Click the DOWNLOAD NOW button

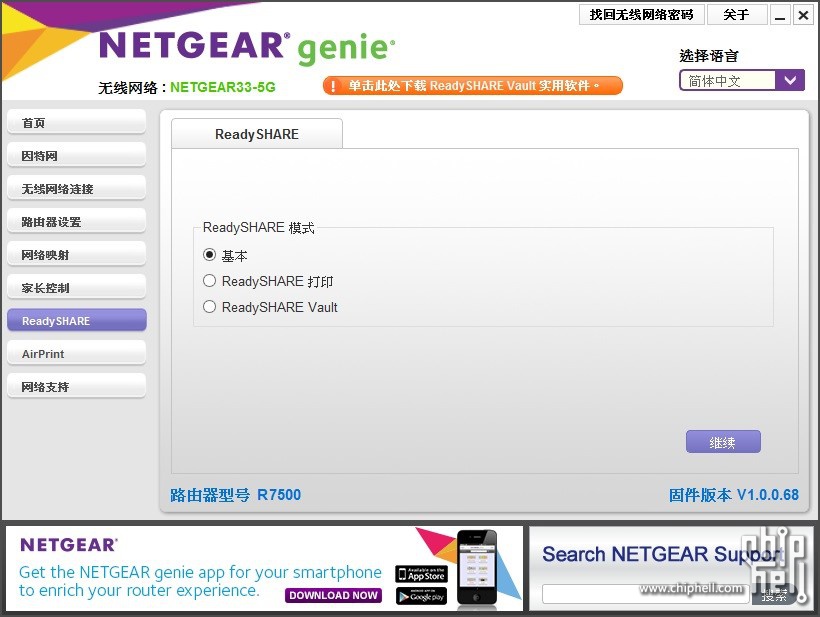(x=333, y=595)
